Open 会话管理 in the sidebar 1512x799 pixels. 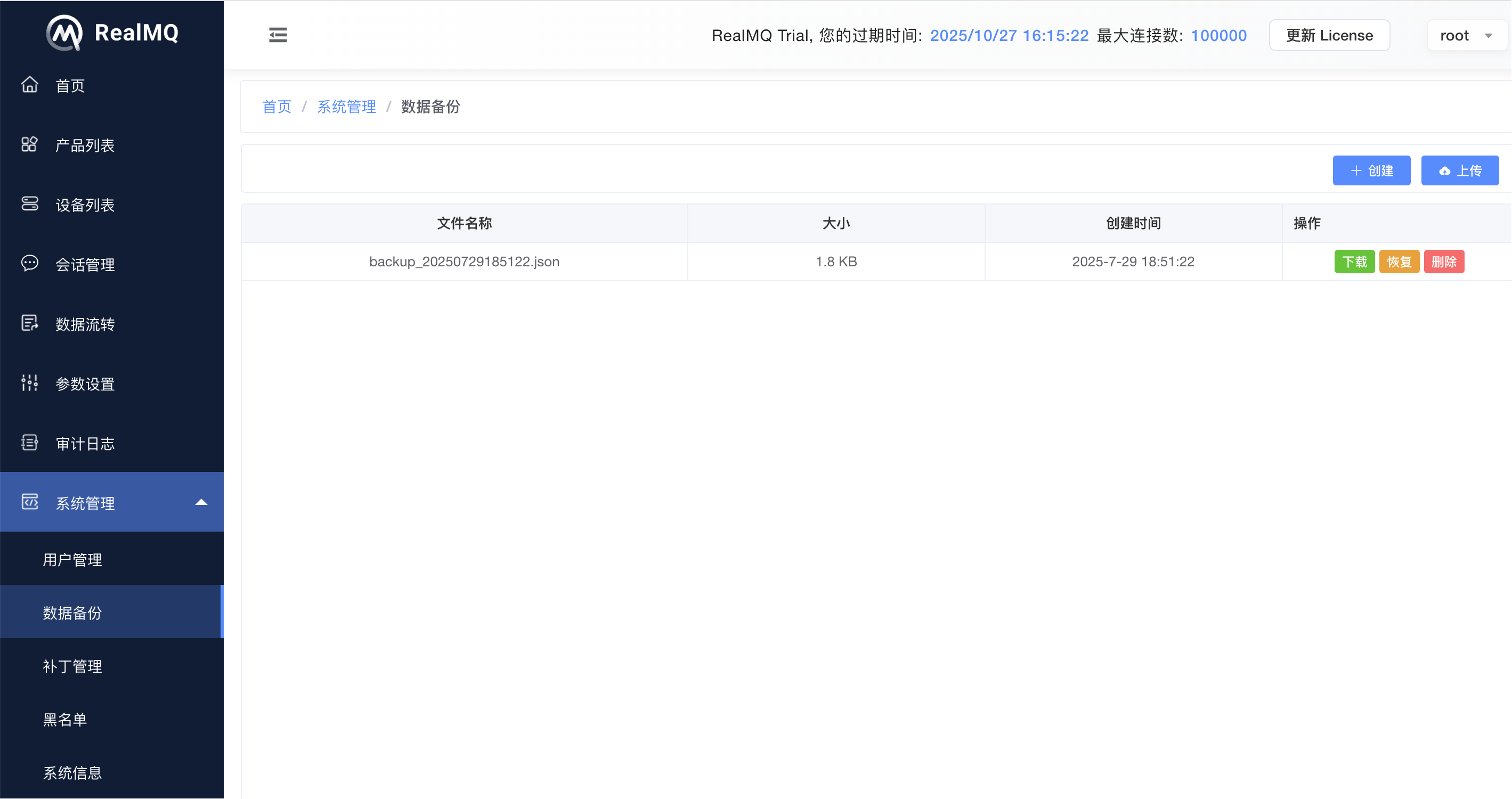point(111,265)
